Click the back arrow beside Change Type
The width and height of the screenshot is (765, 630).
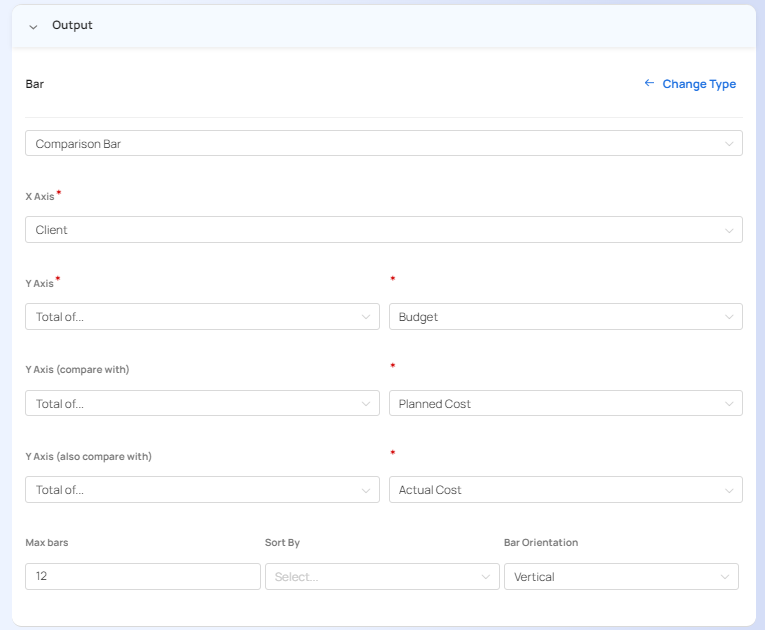(649, 84)
